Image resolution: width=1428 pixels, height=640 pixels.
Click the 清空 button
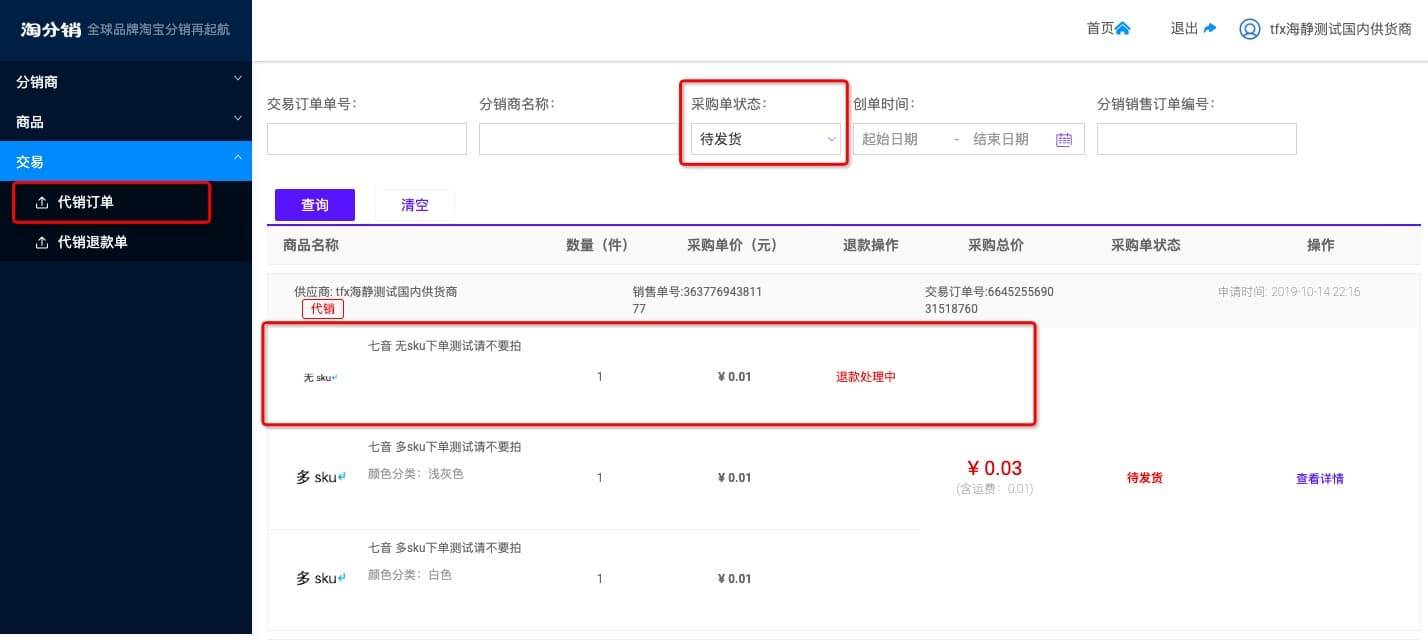pos(415,205)
